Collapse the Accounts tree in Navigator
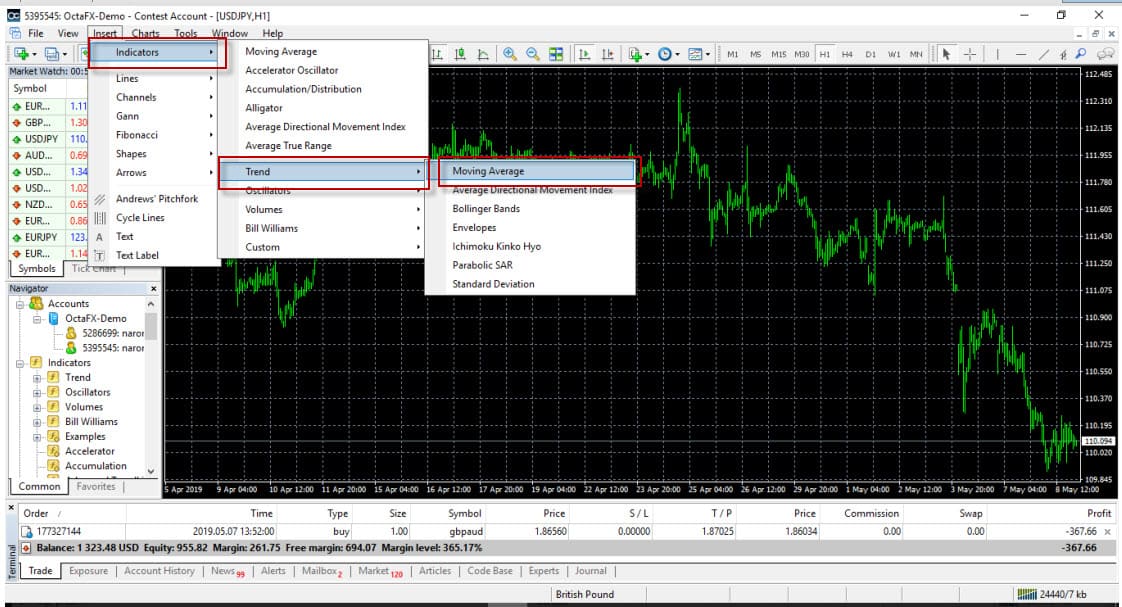The width and height of the screenshot is (1122, 607). (21, 304)
